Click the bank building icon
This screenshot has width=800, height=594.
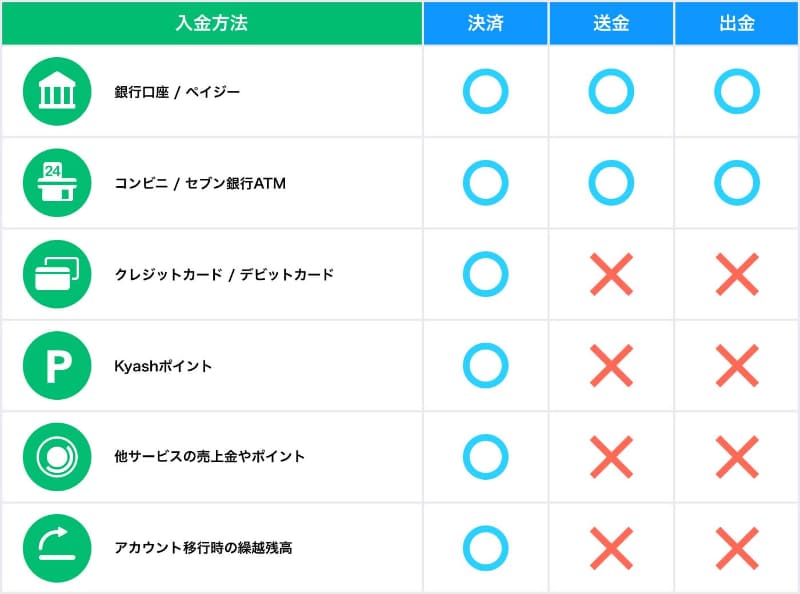(x=57, y=92)
